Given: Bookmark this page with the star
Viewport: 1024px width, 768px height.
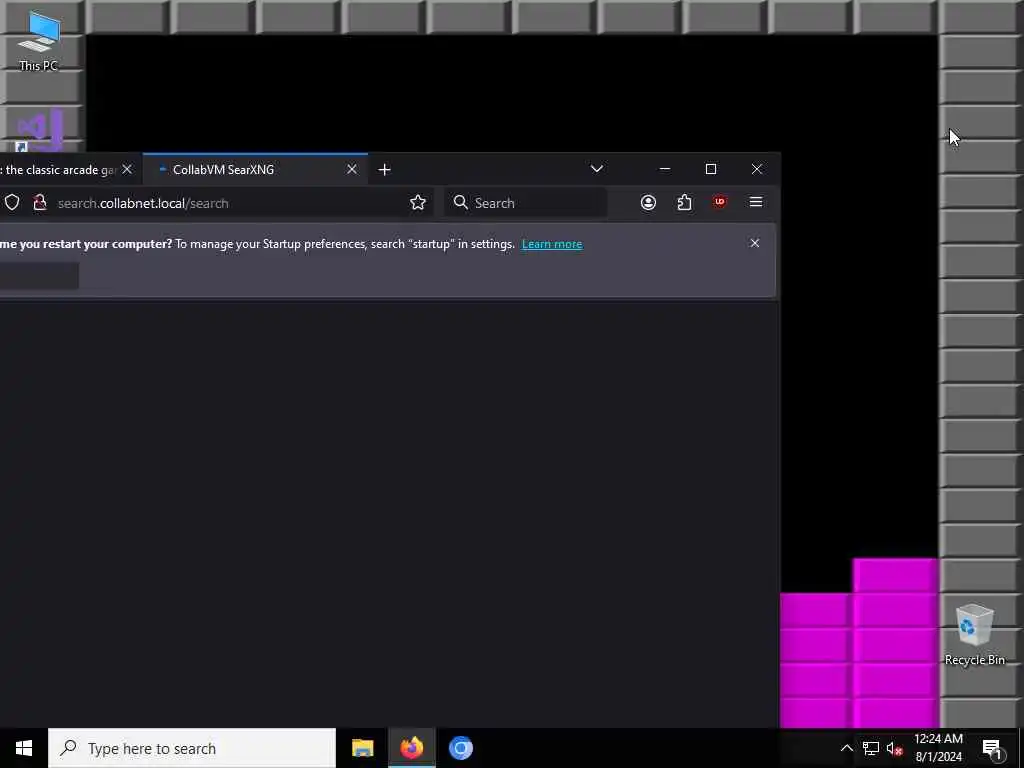Looking at the screenshot, I should 418,202.
